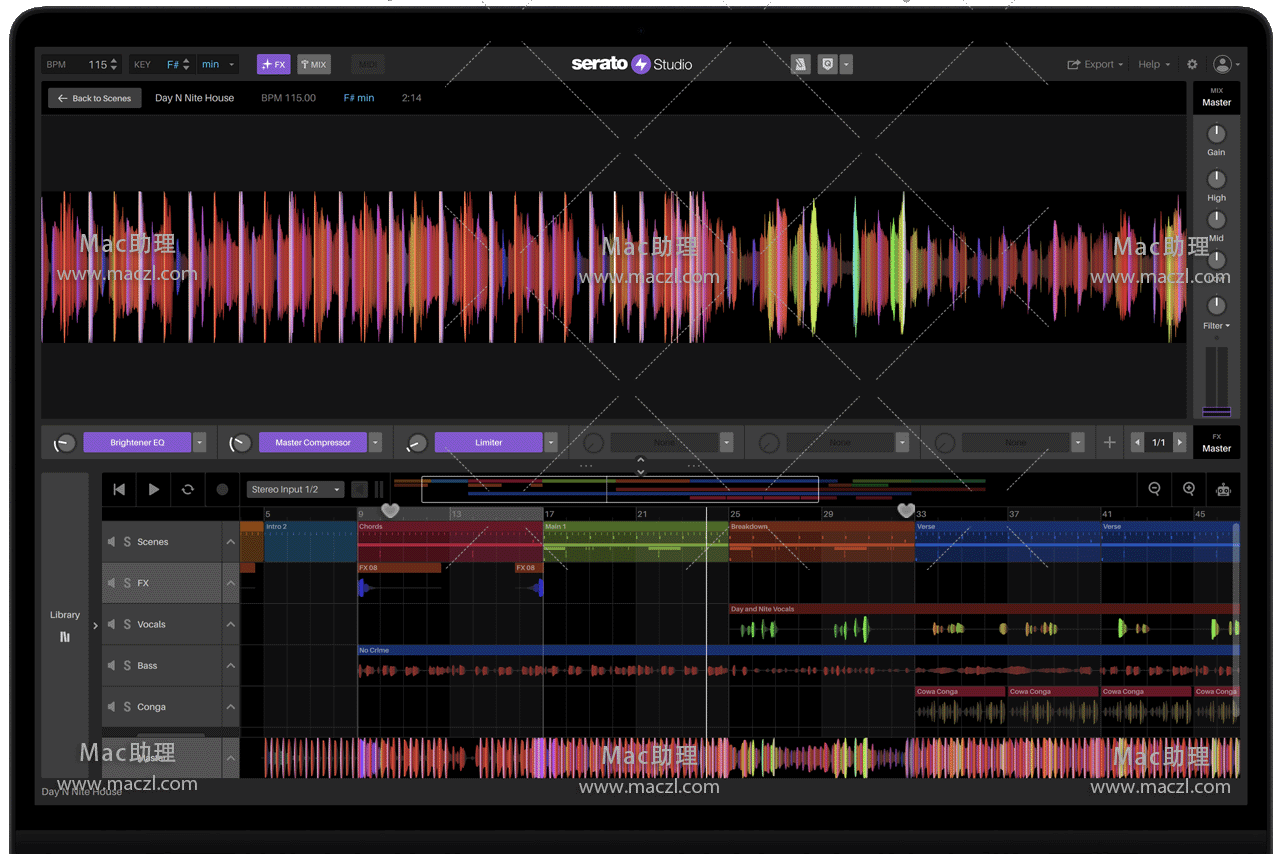Click the add FX slot plus icon
The image size is (1282, 858).
[1109, 442]
